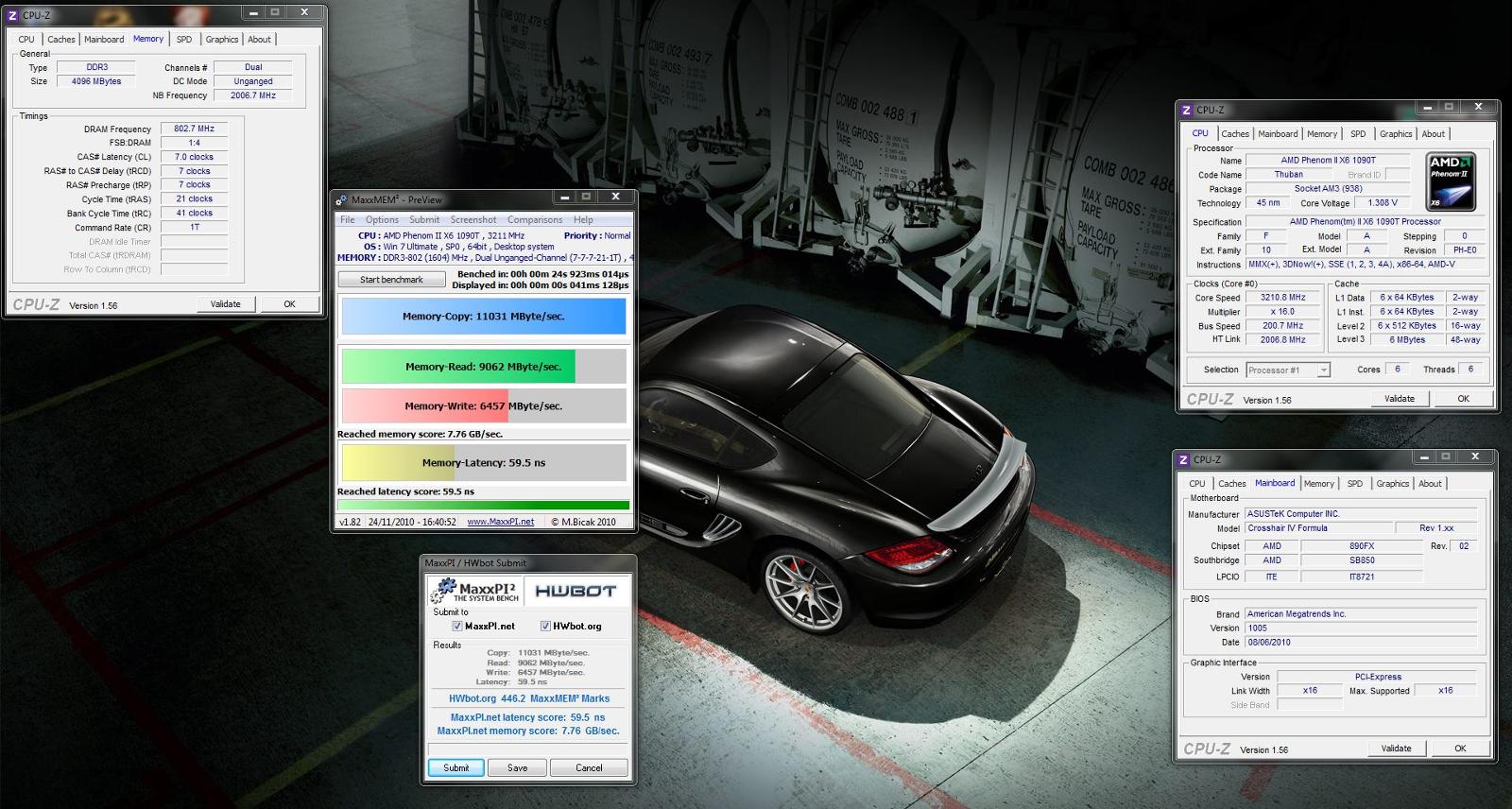
Task: Click the MaxxPI² system bench logo
Action: 474,592
